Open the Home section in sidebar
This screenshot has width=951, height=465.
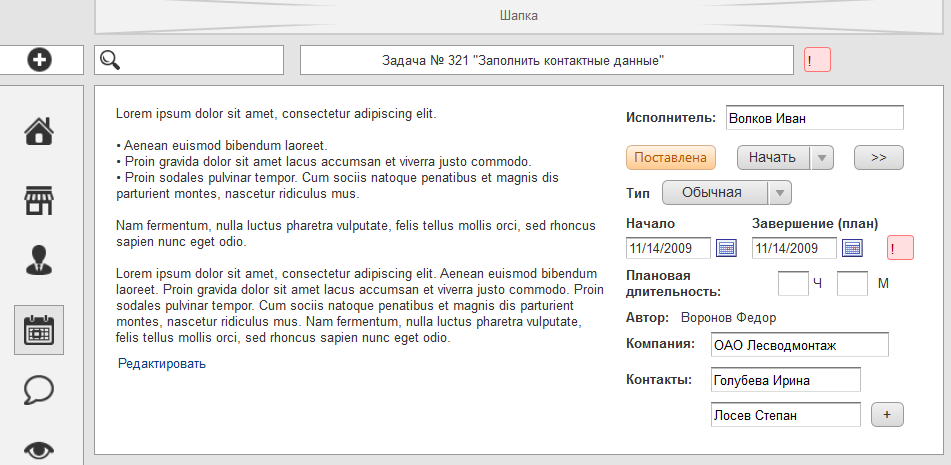pos(39,131)
